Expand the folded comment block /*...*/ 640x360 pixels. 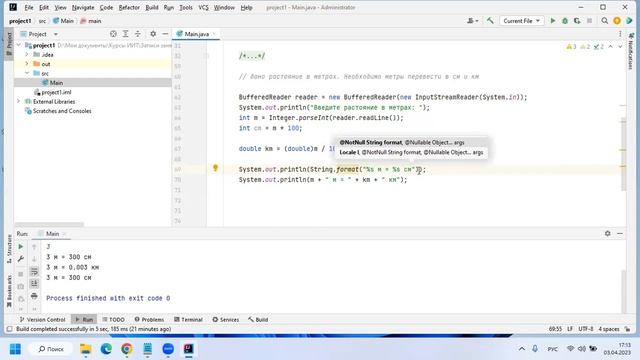[252, 56]
